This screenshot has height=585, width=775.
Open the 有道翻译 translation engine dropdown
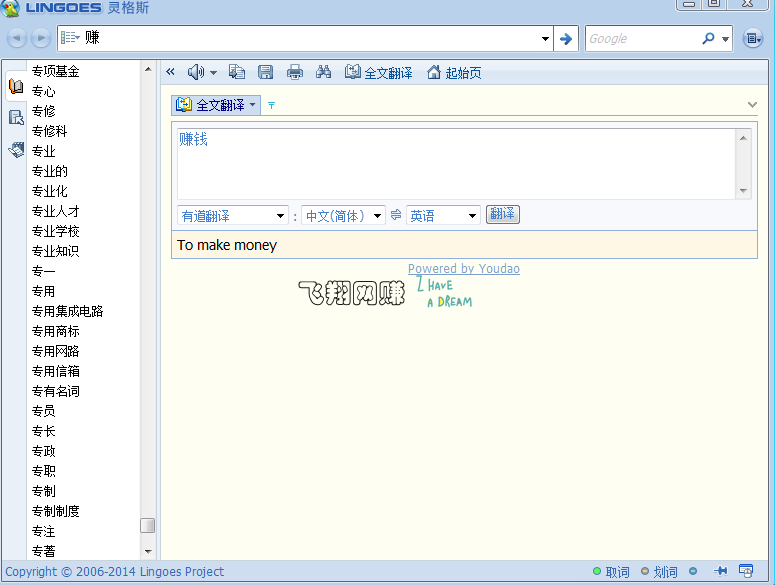coord(233,216)
